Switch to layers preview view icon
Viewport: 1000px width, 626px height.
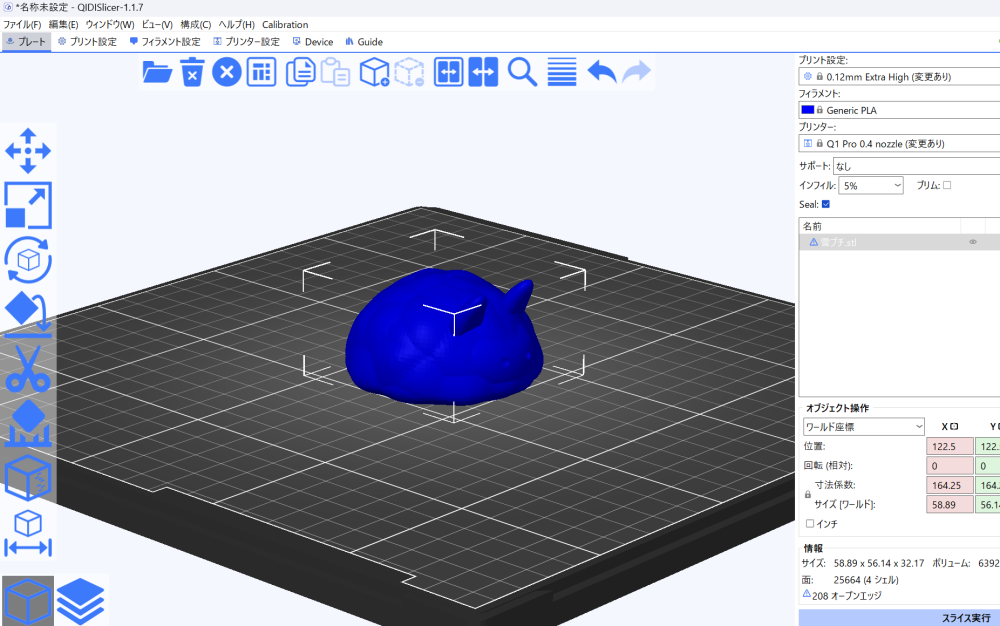[81, 600]
